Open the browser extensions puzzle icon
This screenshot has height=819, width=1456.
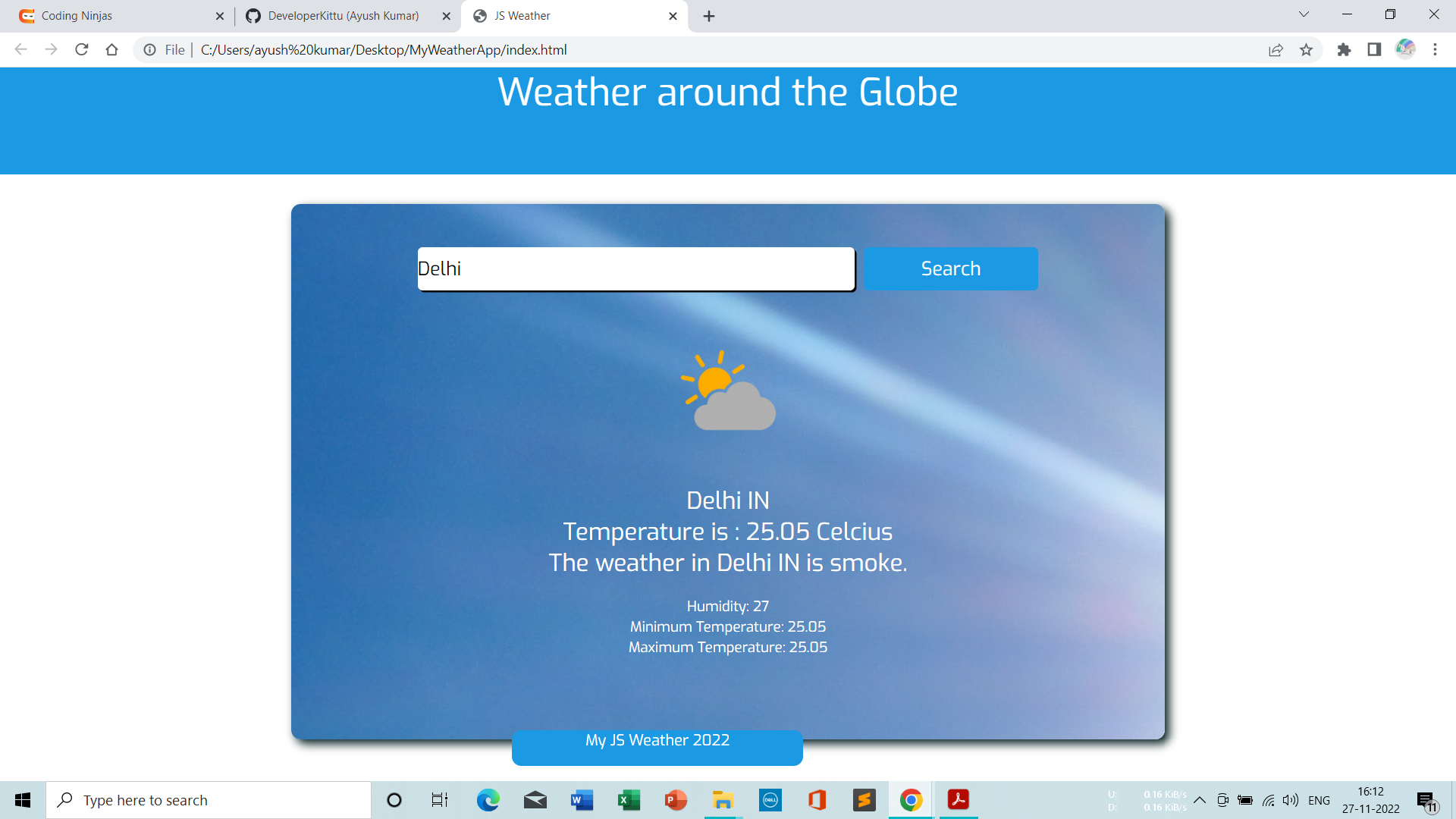pyautogui.click(x=1344, y=49)
